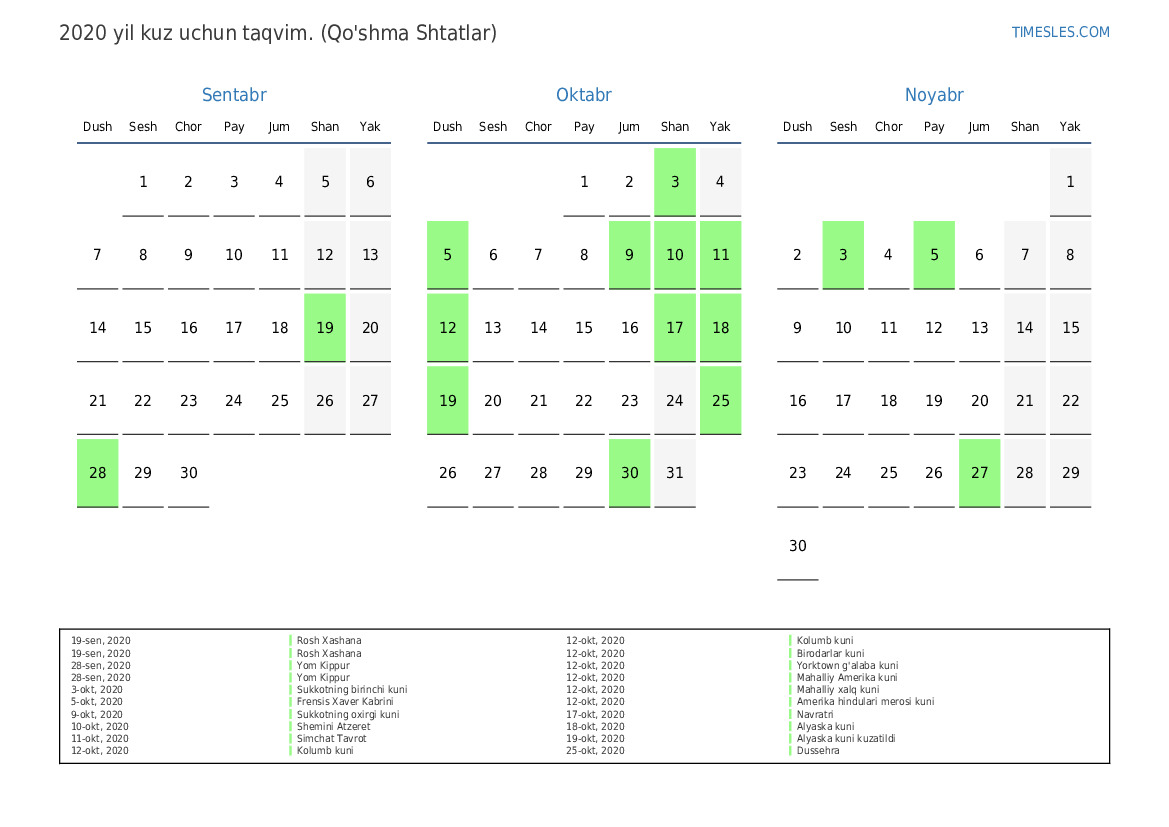The image size is (1169, 827).
Task: Click the Noyabr month heading
Action: click(934, 95)
